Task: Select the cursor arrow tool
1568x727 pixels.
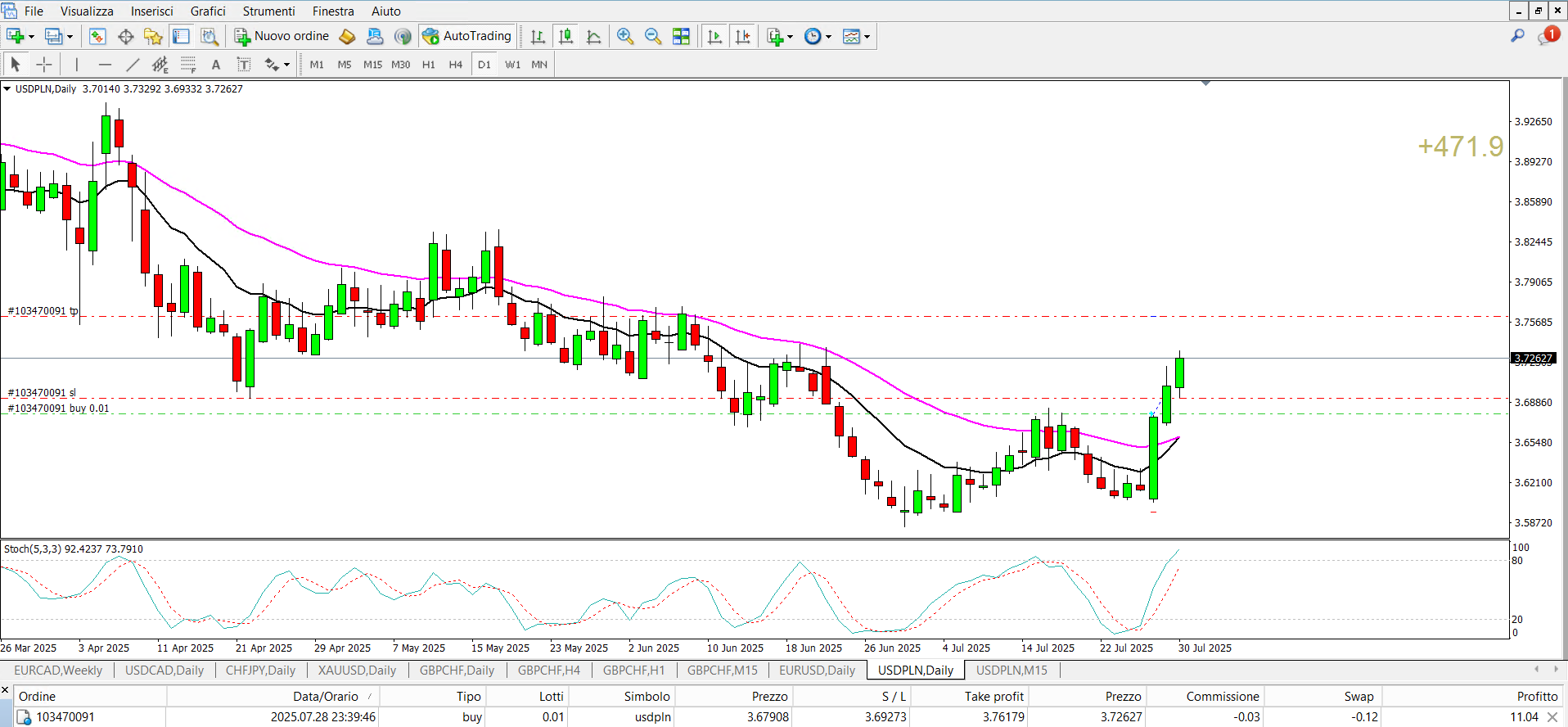Action: pyautogui.click(x=16, y=64)
